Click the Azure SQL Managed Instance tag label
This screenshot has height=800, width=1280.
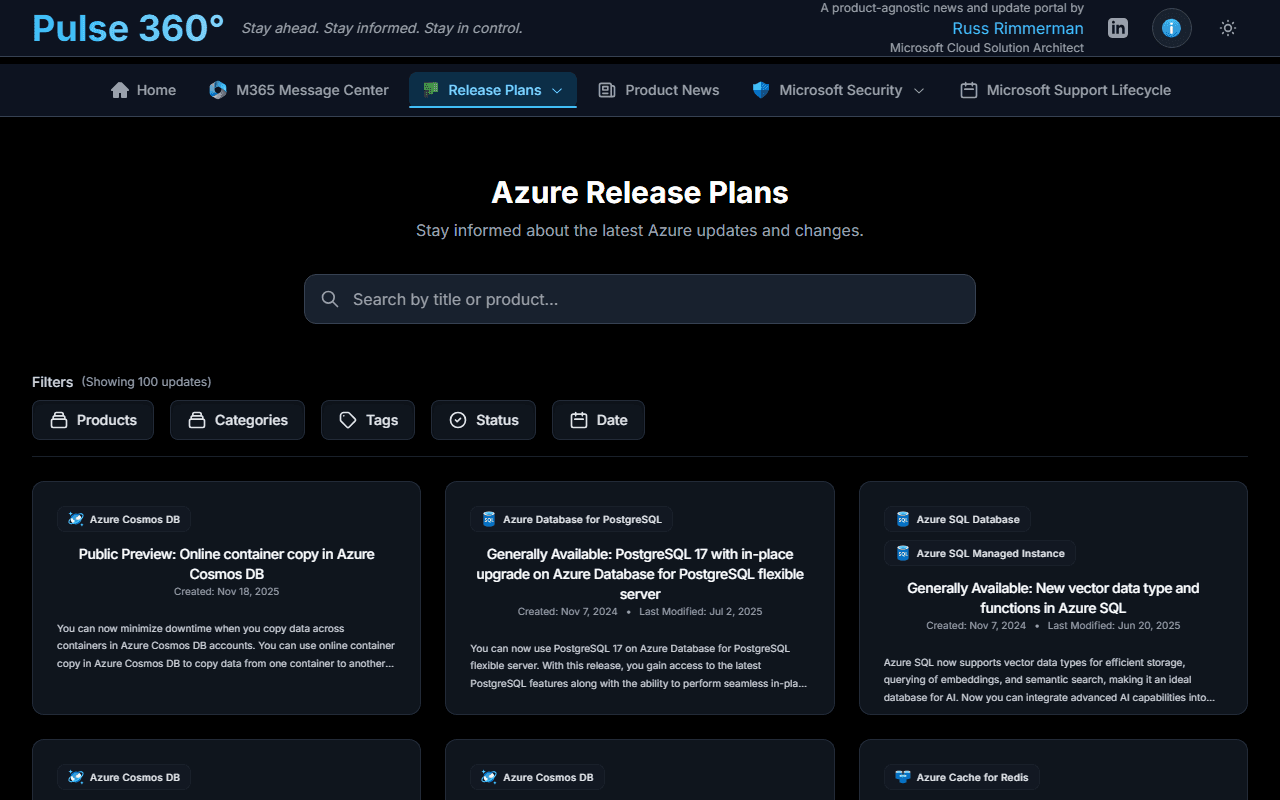click(991, 553)
